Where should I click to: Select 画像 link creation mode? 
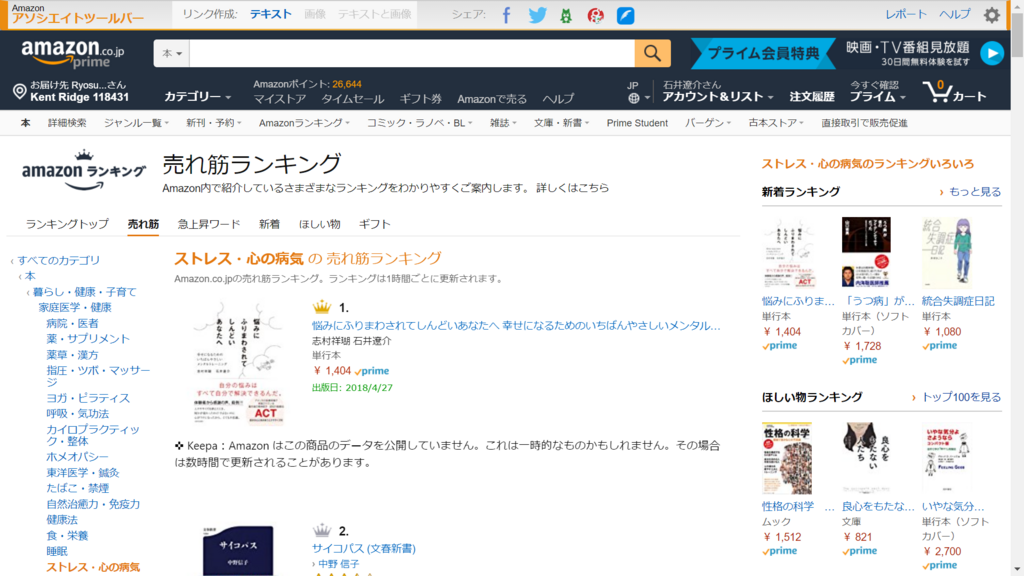point(315,14)
